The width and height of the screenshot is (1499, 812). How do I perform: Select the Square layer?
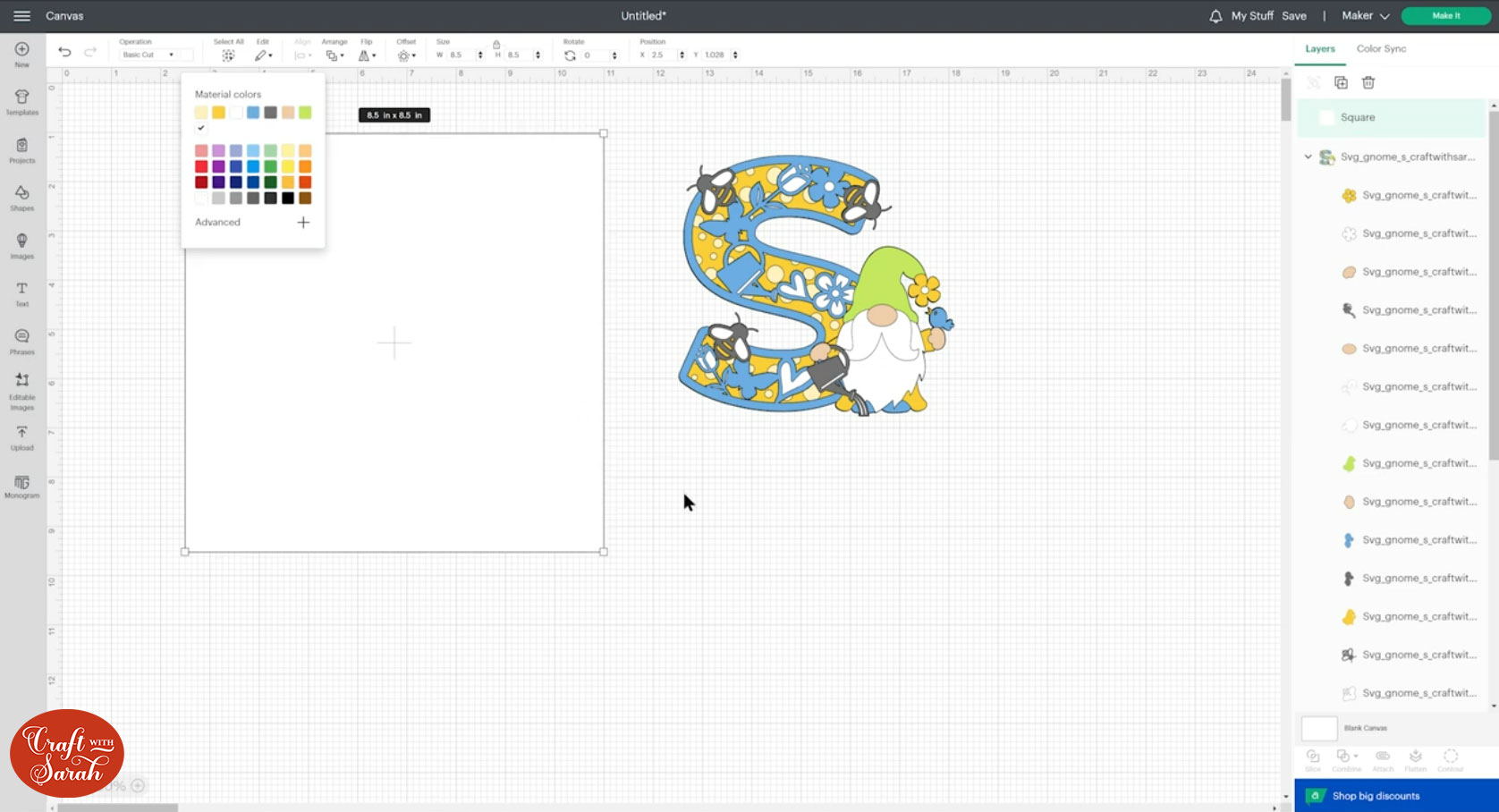coord(1391,117)
